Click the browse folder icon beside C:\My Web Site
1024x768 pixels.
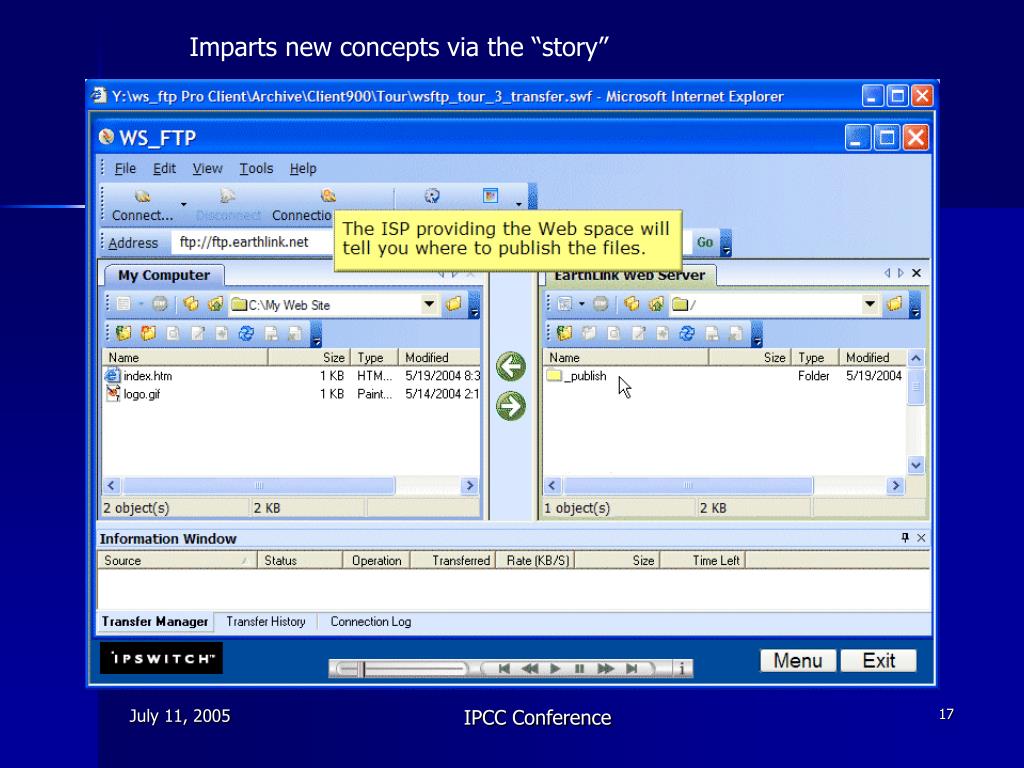454,304
